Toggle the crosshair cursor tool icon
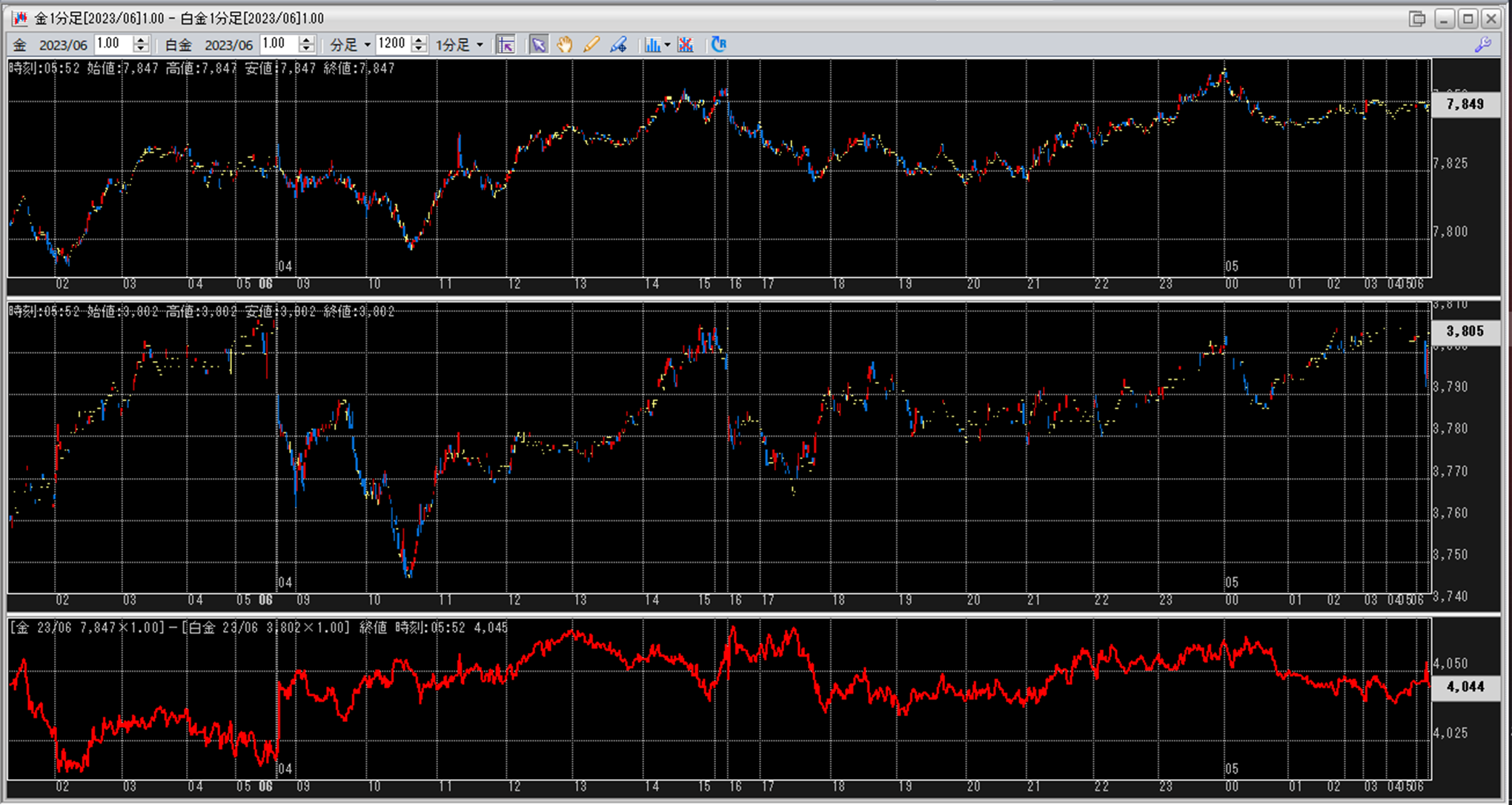Viewport: 1512px width, 805px height. (x=505, y=44)
